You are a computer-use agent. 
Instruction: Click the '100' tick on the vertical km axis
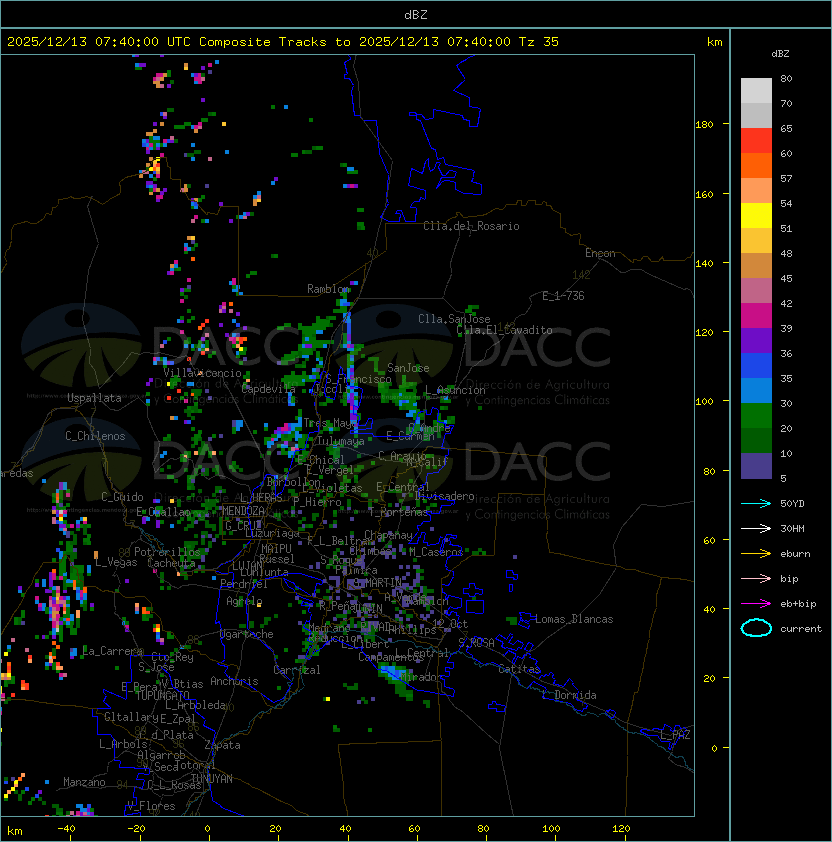click(704, 402)
